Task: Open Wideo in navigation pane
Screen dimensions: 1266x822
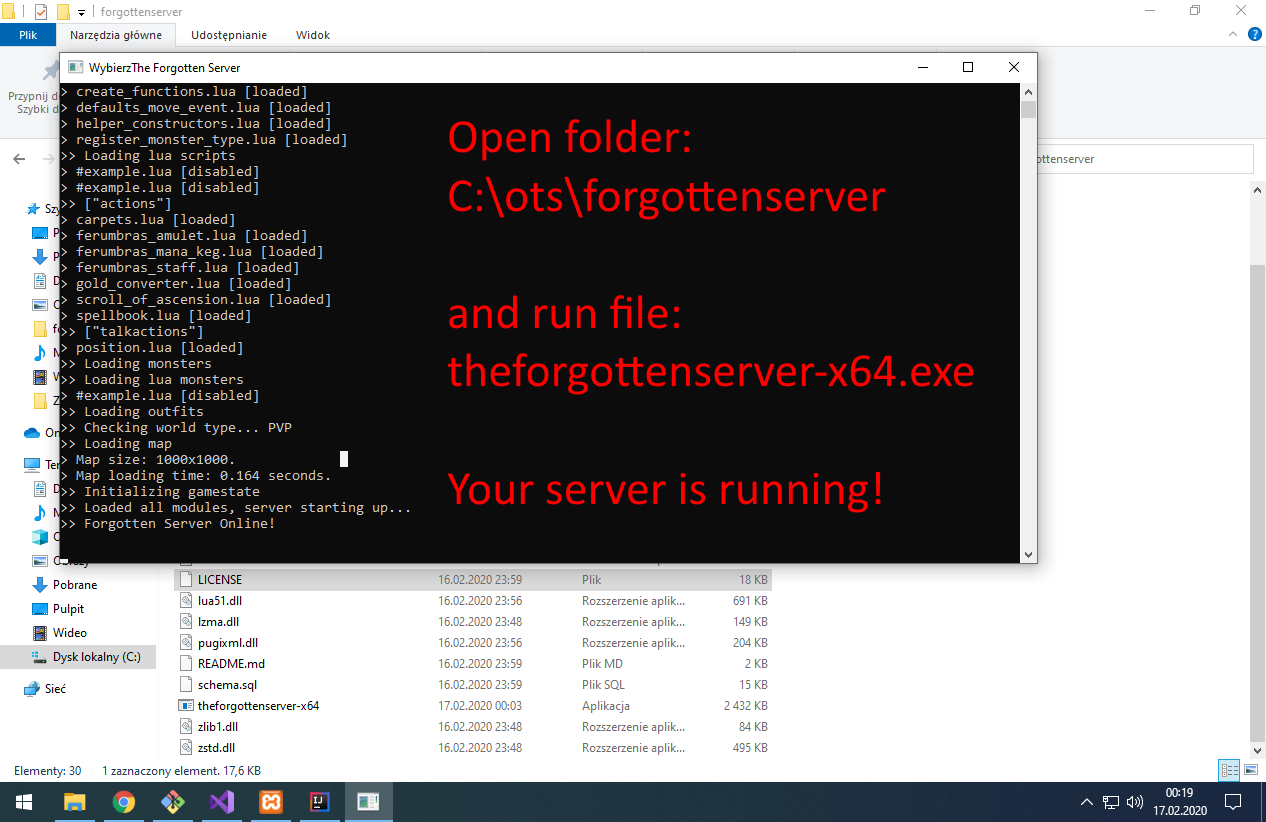Action: (x=69, y=633)
